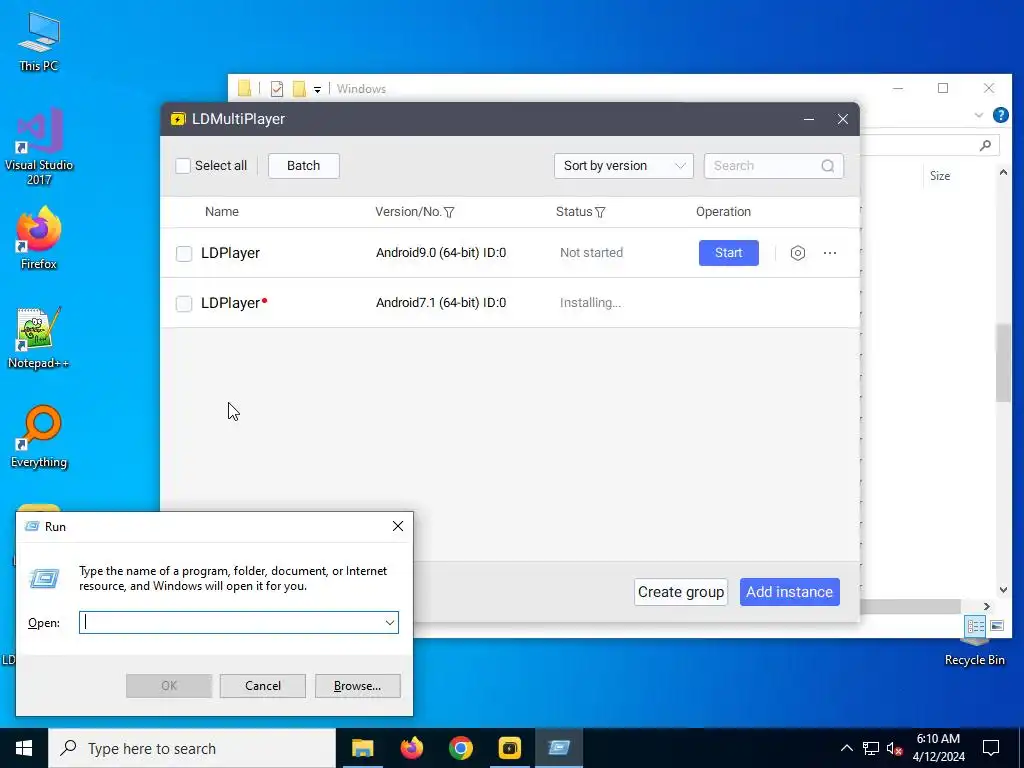Open Chrome from the taskbar
The height and width of the screenshot is (768, 1024).
[460, 748]
